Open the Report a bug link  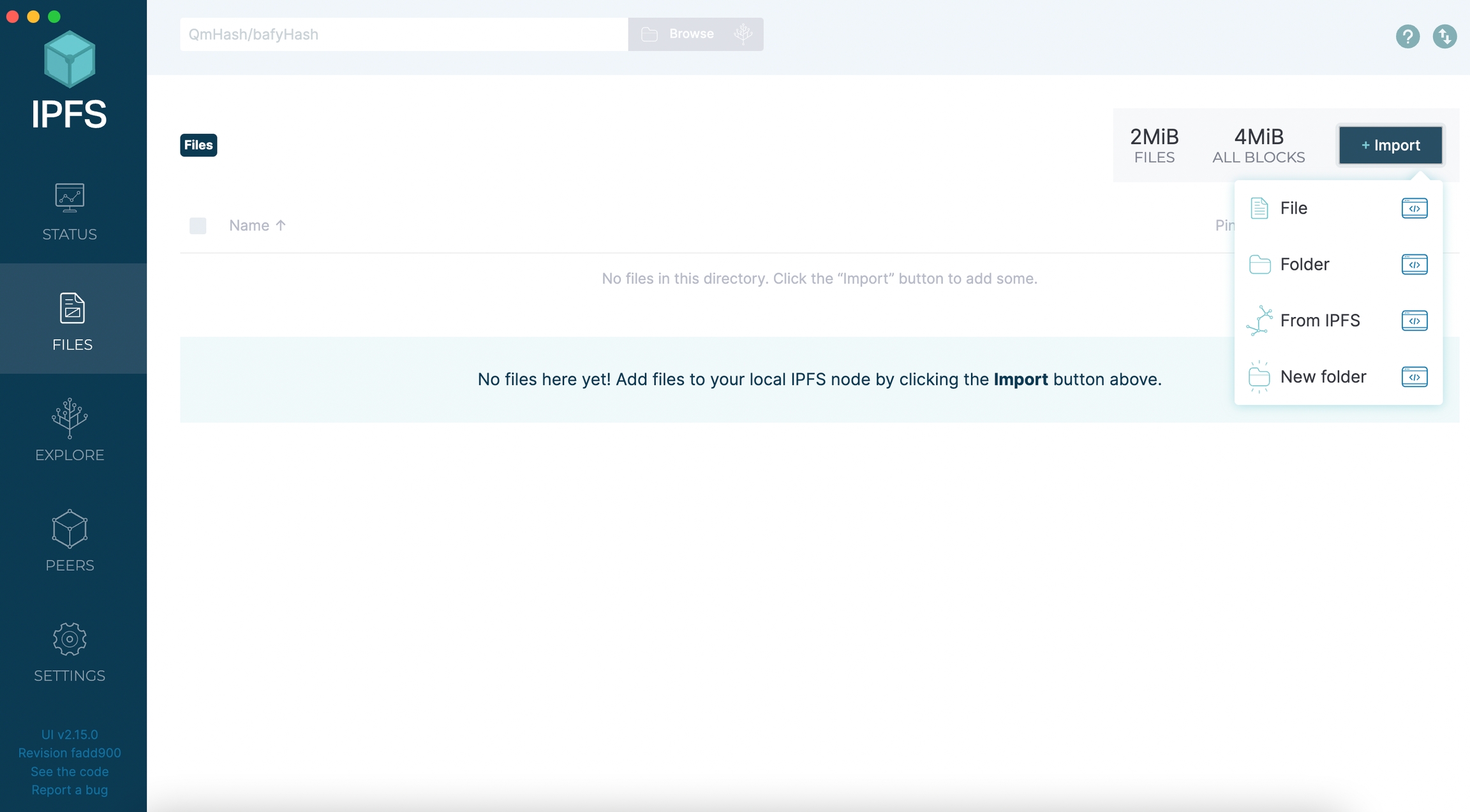click(70, 790)
